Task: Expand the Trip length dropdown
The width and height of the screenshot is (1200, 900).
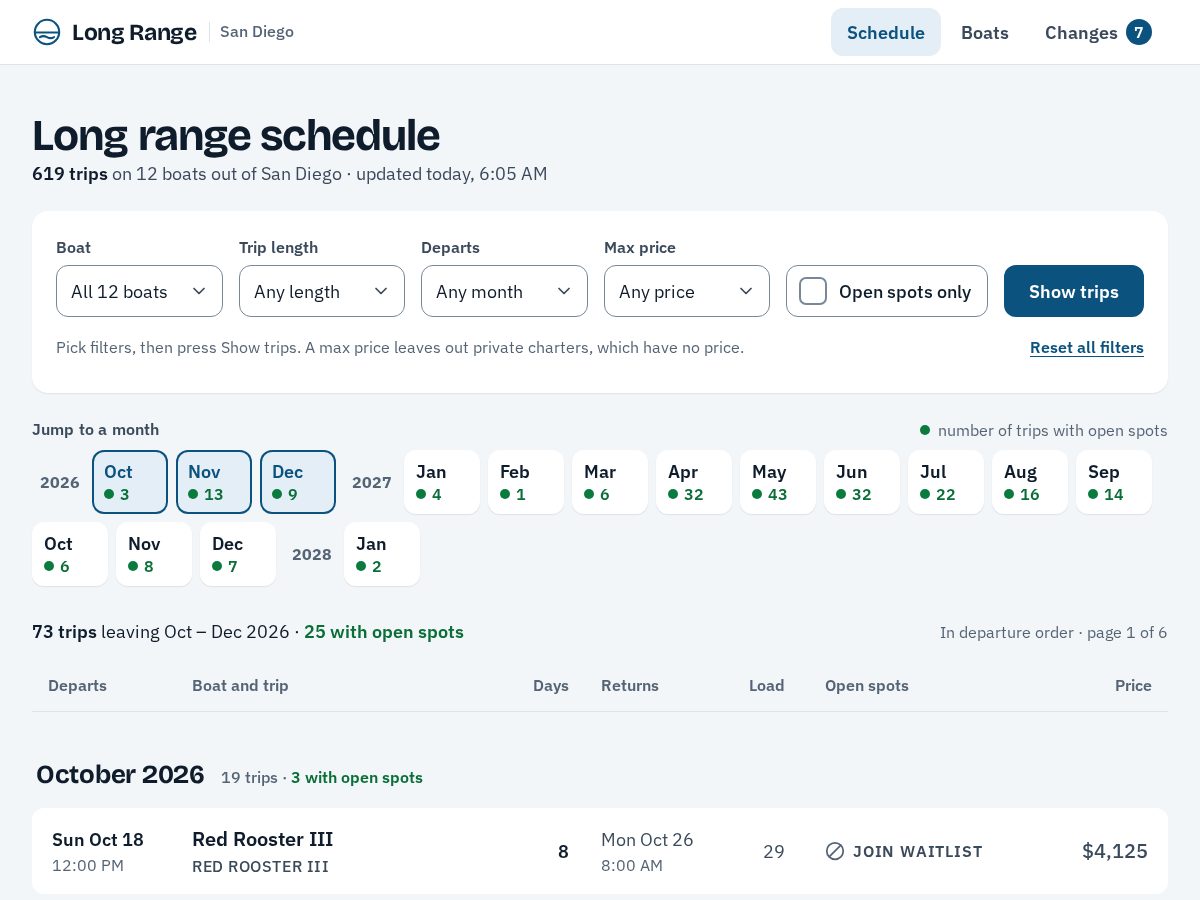Action: coord(322,291)
